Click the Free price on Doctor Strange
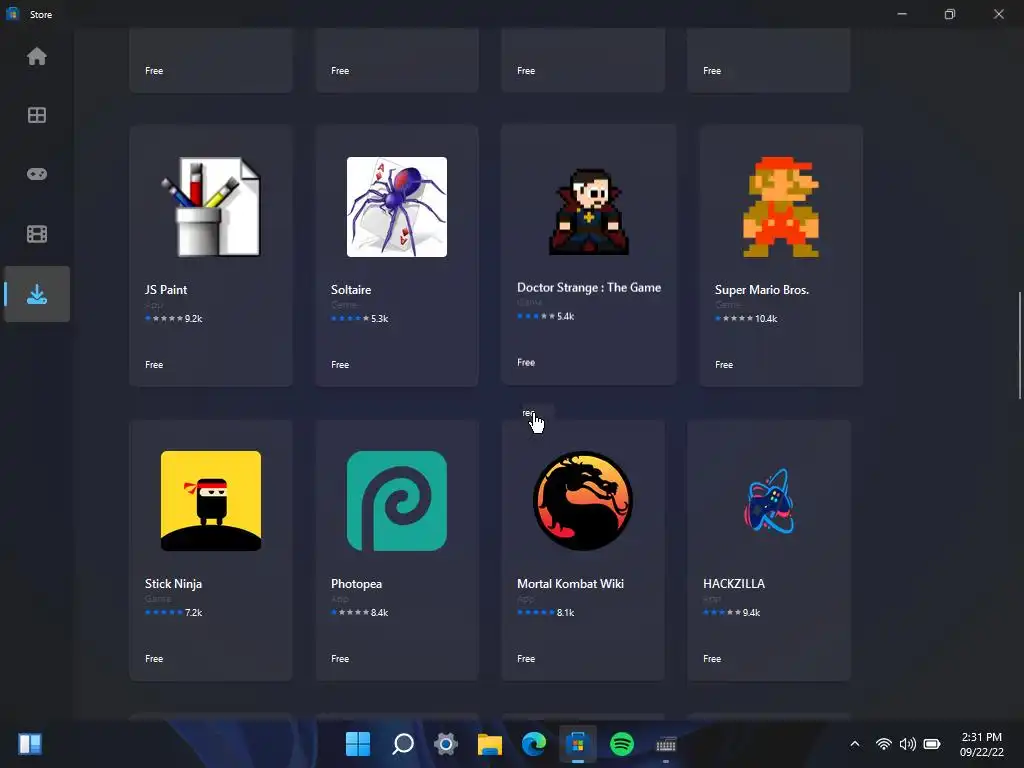 coord(526,362)
